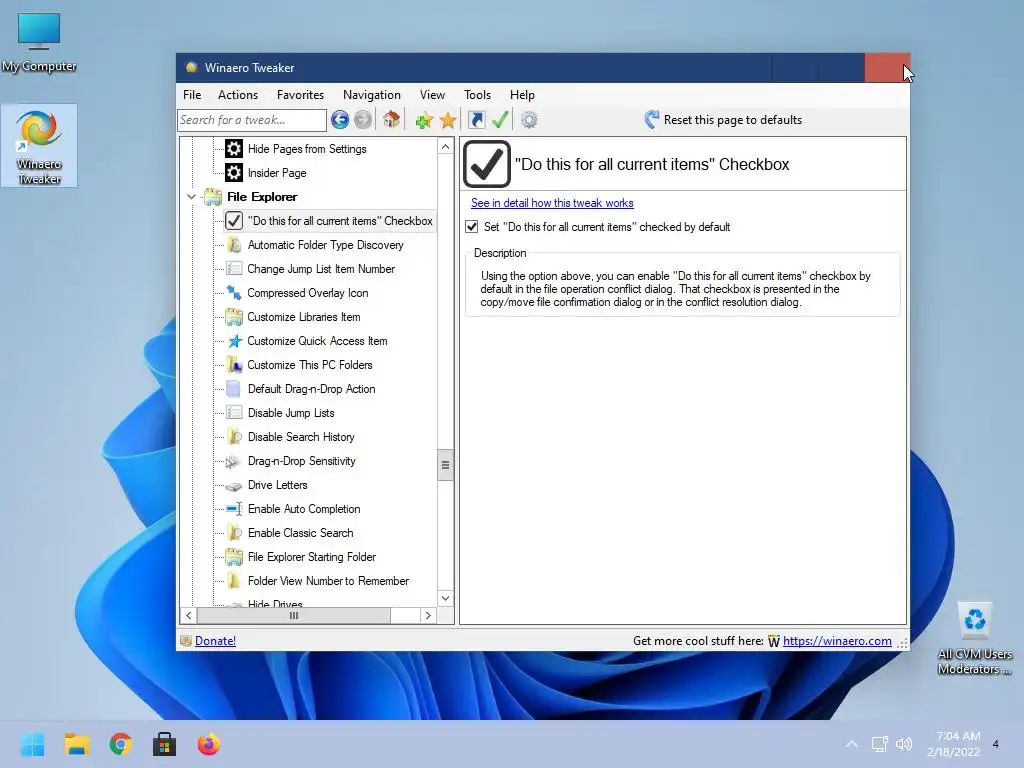Open Microsoft Store from the taskbar

pos(165,744)
